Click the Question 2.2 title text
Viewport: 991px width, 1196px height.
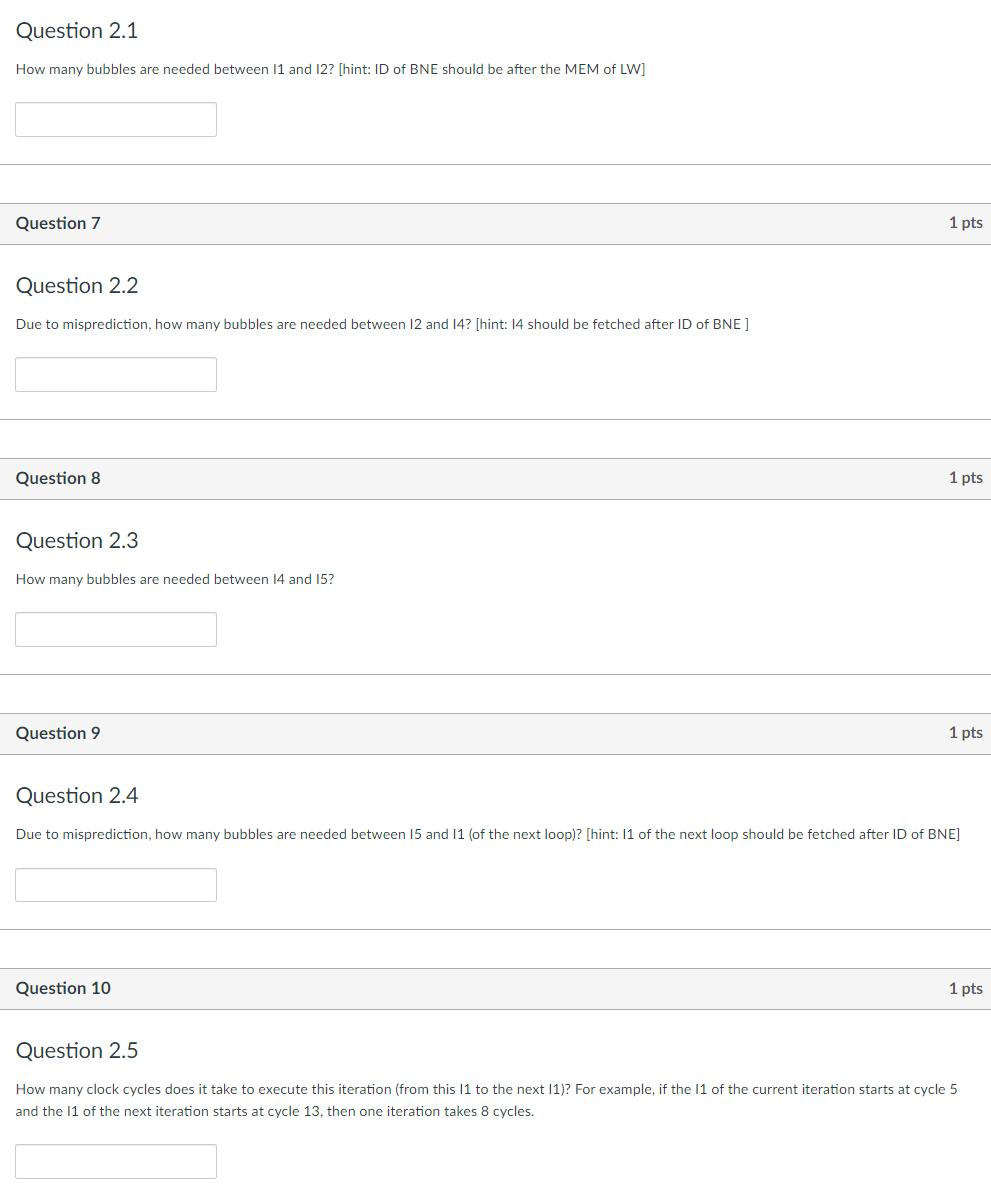pyautogui.click(x=76, y=286)
